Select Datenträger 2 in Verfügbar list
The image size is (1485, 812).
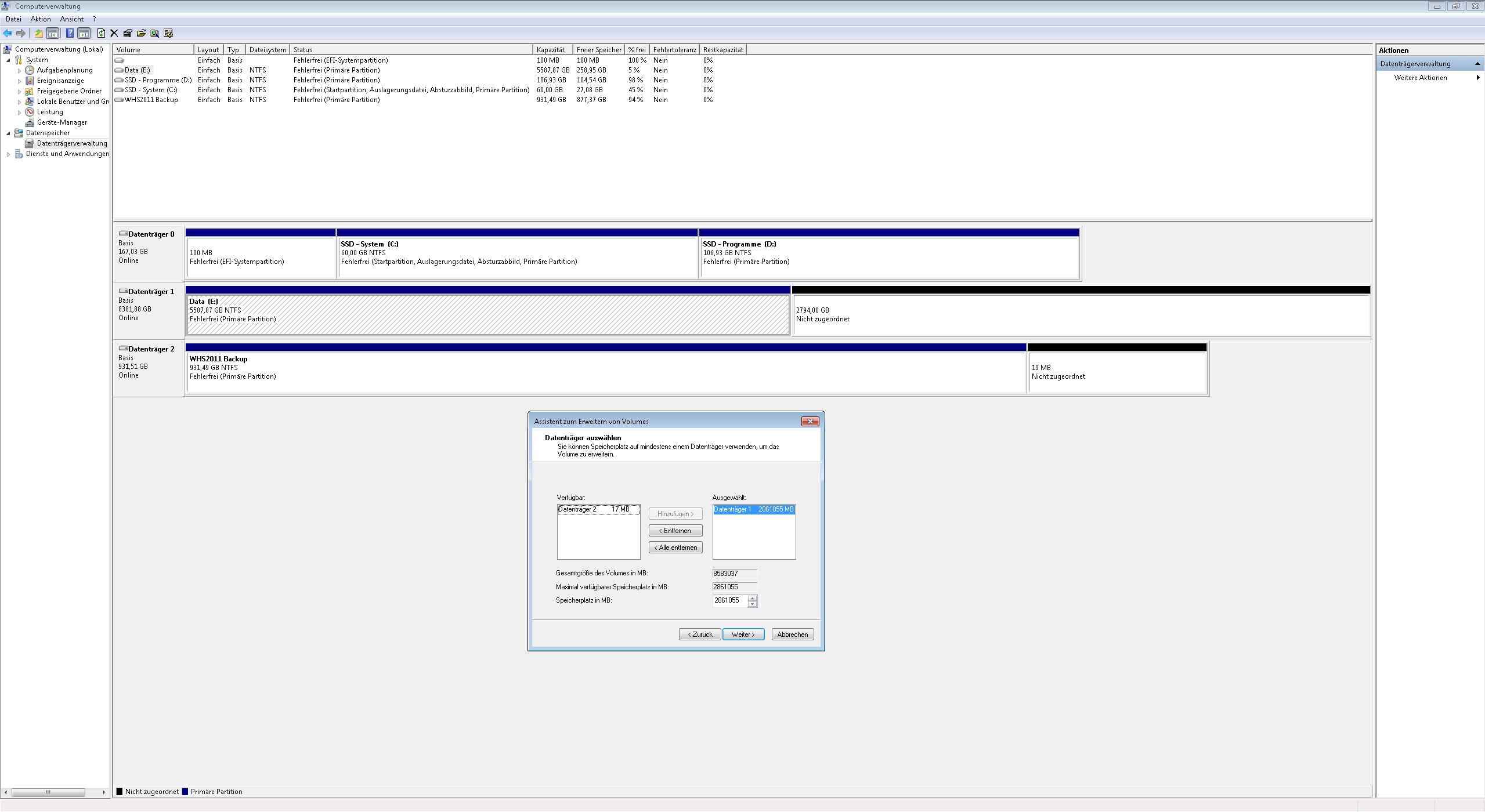click(x=598, y=509)
